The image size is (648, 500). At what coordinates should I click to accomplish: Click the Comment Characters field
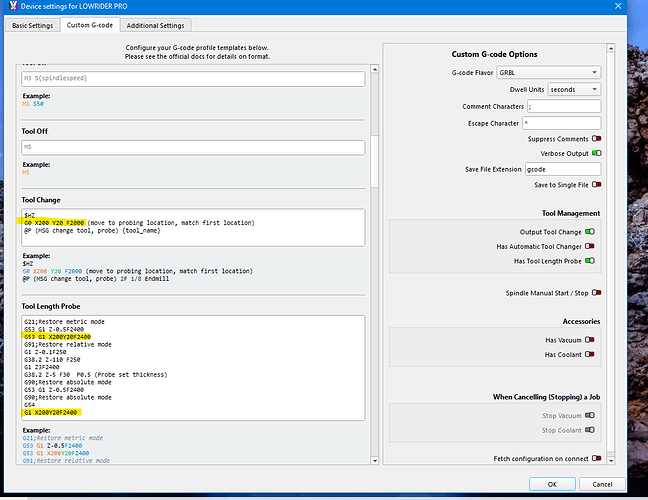[564, 106]
